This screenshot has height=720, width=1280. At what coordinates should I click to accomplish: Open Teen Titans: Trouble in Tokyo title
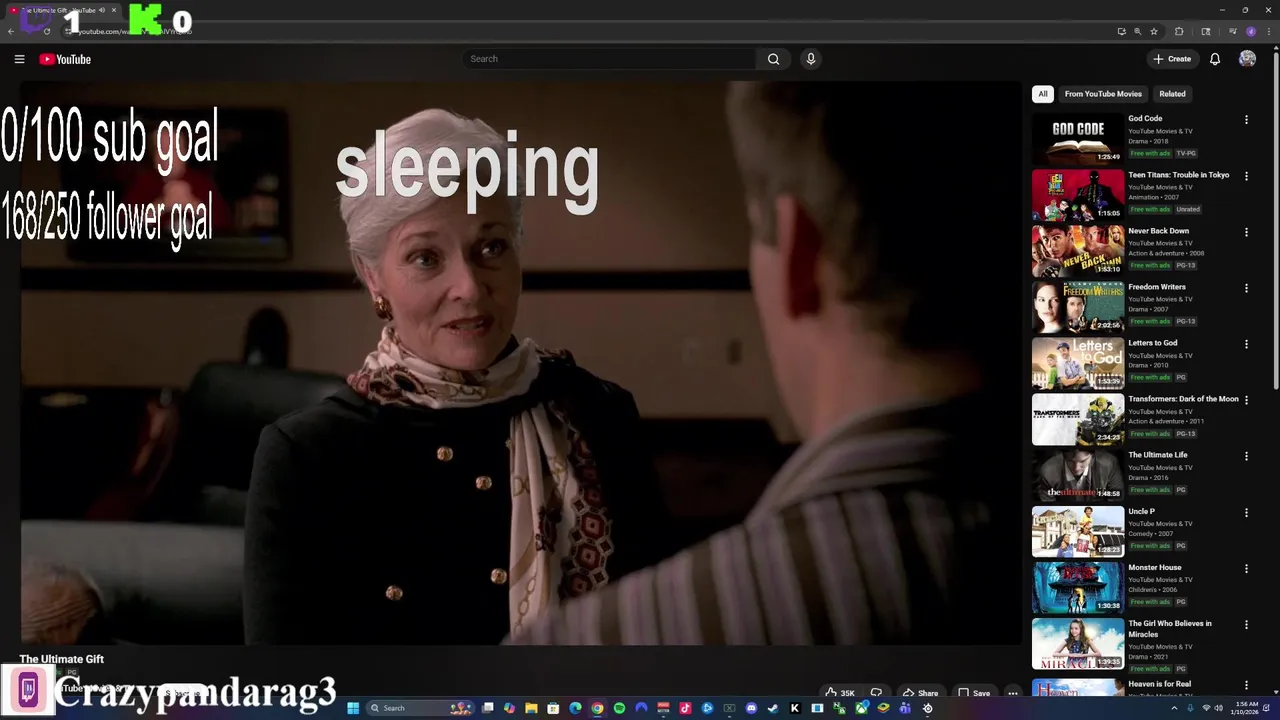pyautogui.click(x=1179, y=175)
